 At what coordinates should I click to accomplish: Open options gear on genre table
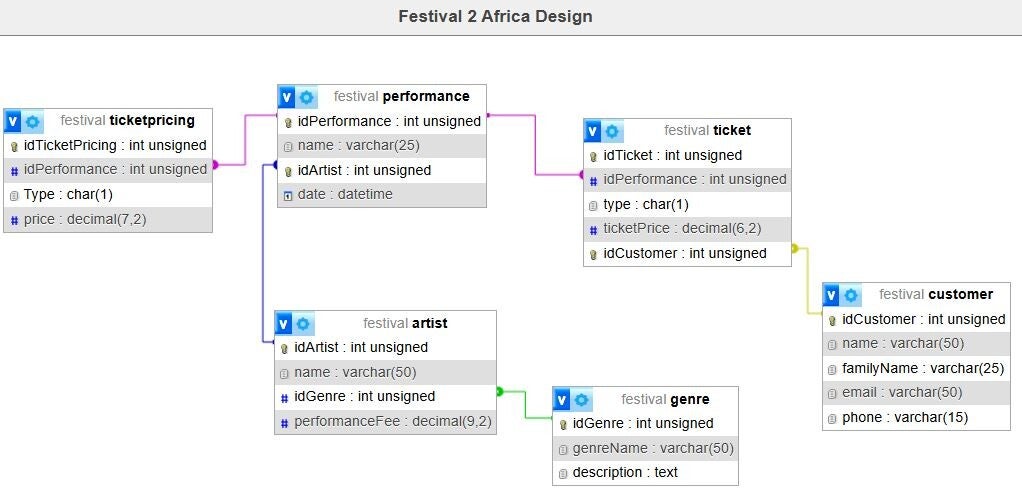[580, 399]
